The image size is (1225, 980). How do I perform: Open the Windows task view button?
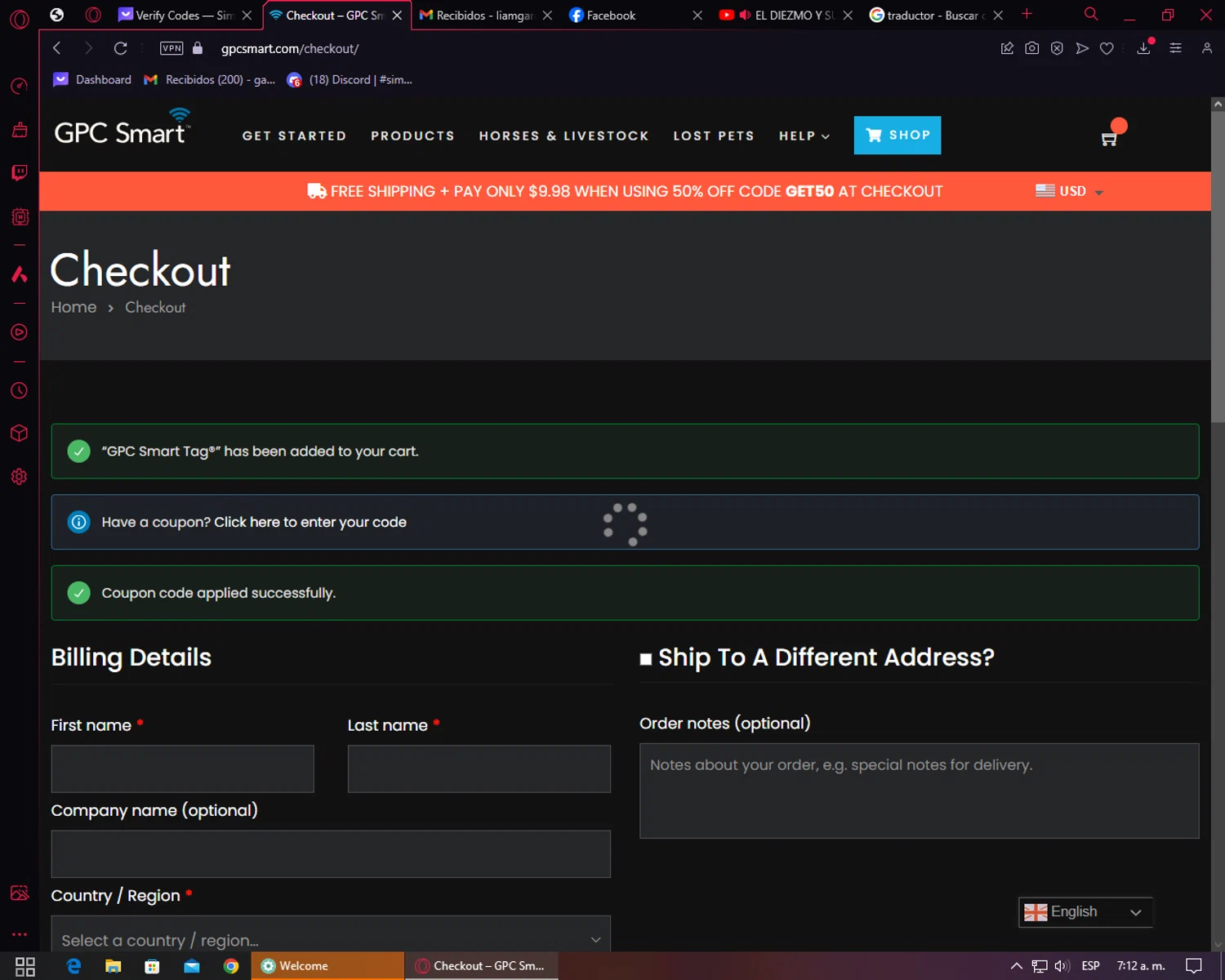pos(25,966)
